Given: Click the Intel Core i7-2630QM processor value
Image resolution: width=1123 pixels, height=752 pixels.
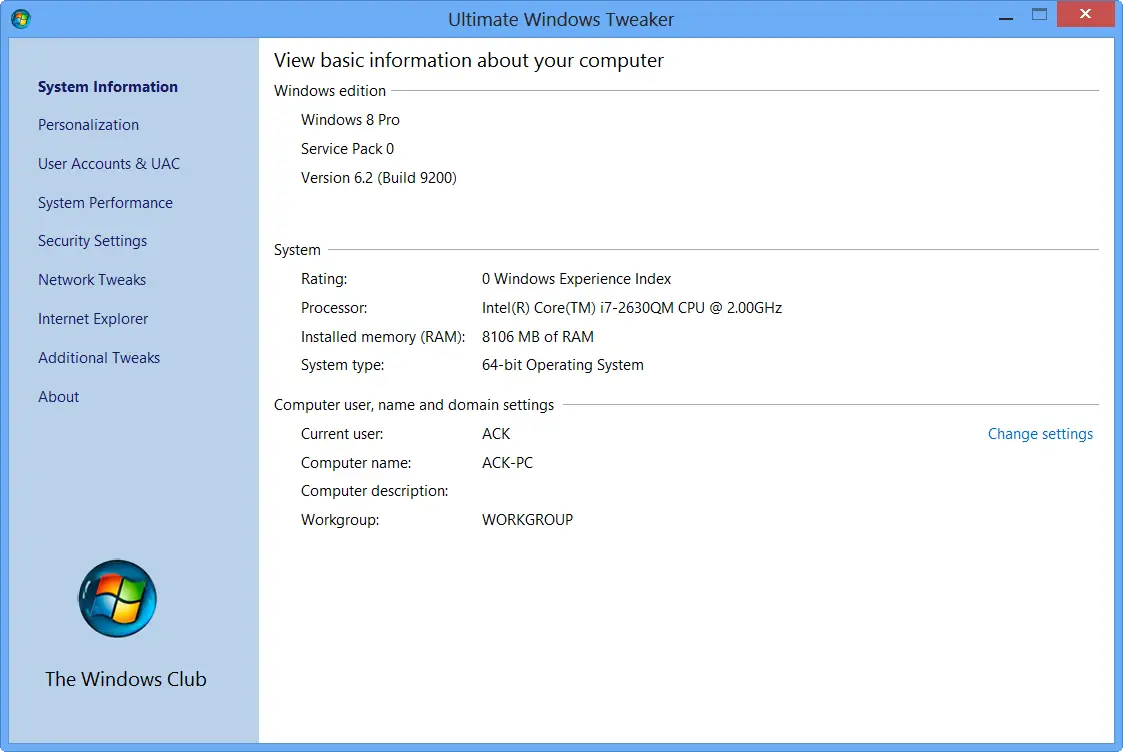Looking at the screenshot, I should click(632, 308).
